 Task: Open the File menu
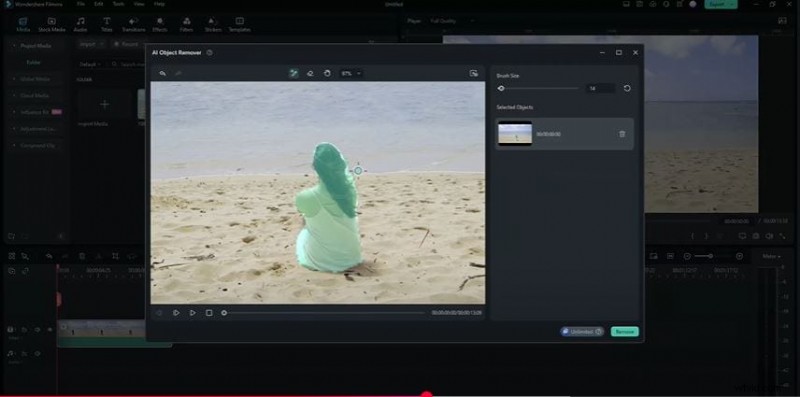point(81,4)
